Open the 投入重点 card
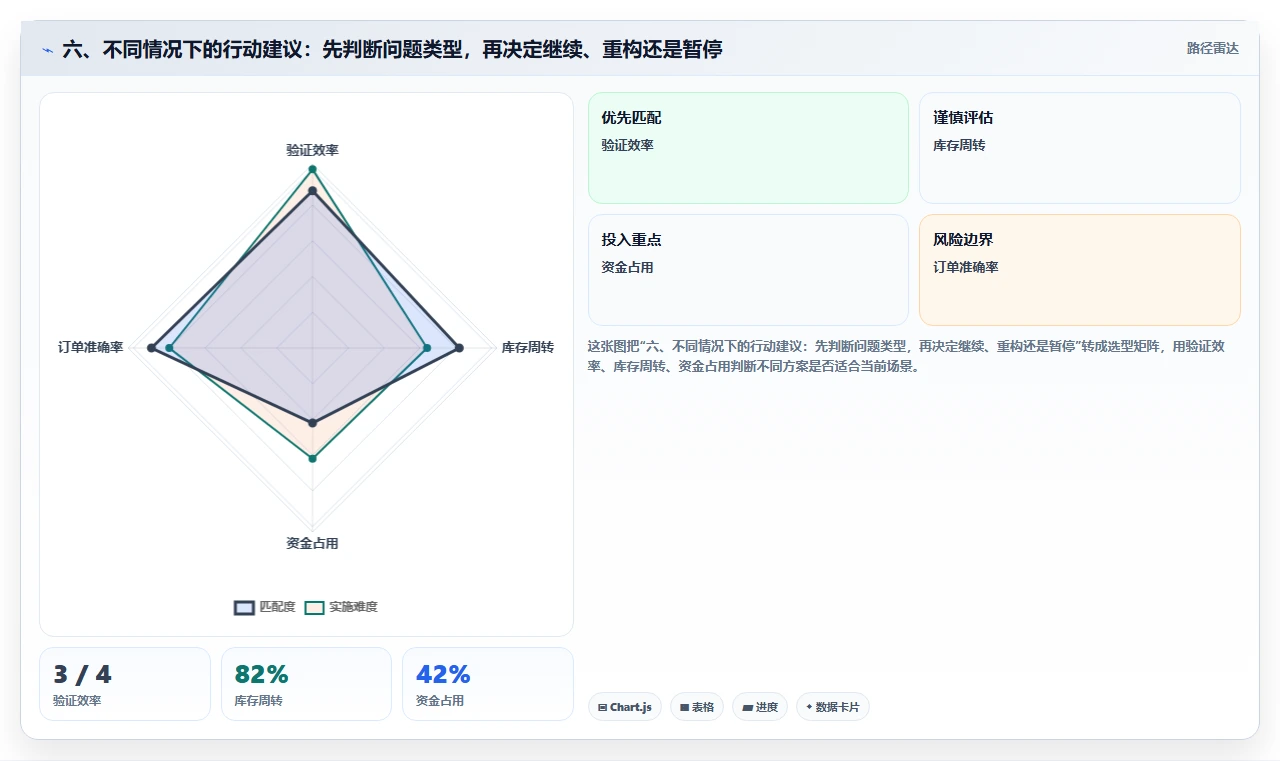Viewport: 1280px width, 761px height. pyautogui.click(x=748, y=270)
